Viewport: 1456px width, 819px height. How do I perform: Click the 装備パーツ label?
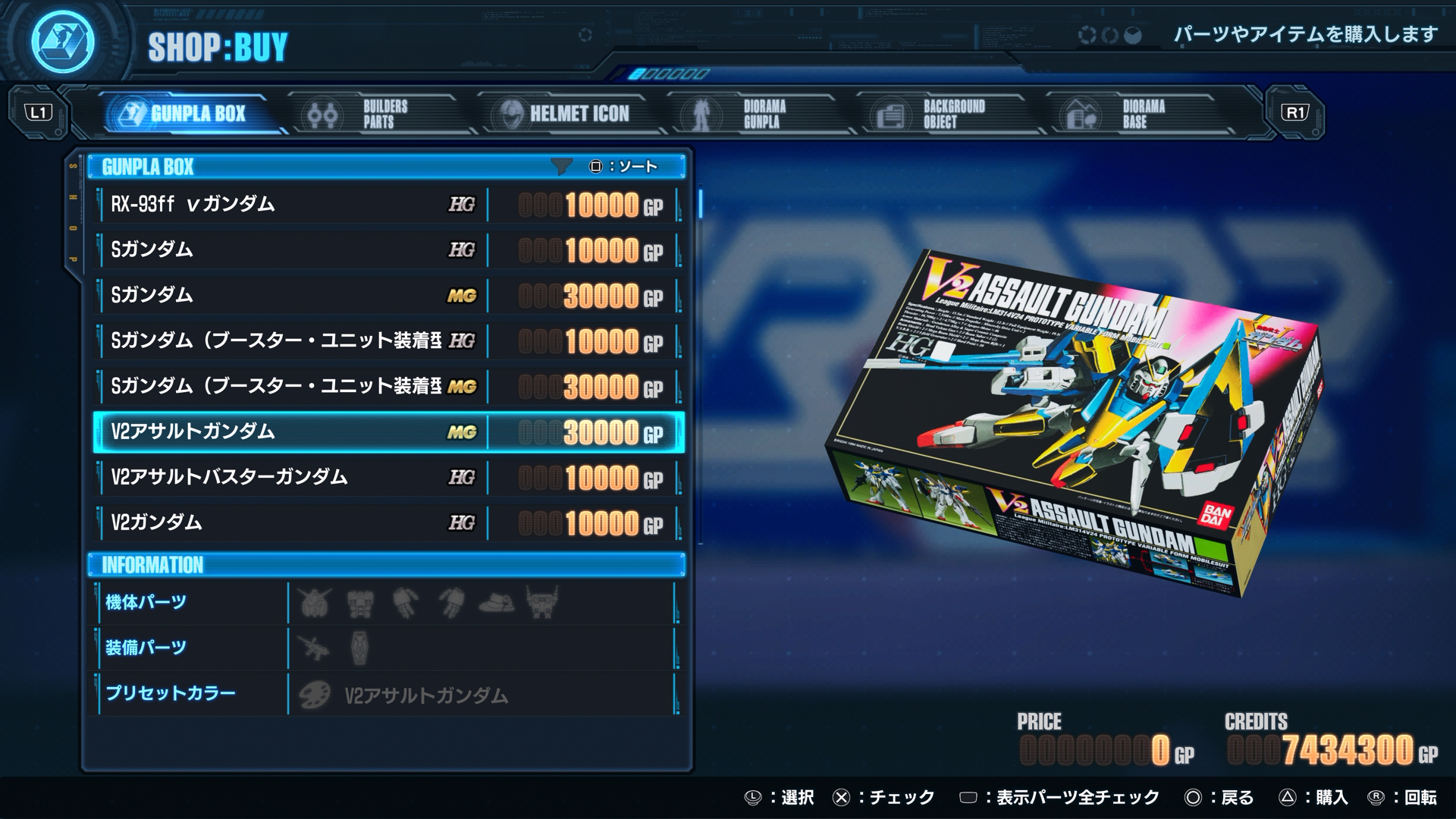[x=146, y=648]
